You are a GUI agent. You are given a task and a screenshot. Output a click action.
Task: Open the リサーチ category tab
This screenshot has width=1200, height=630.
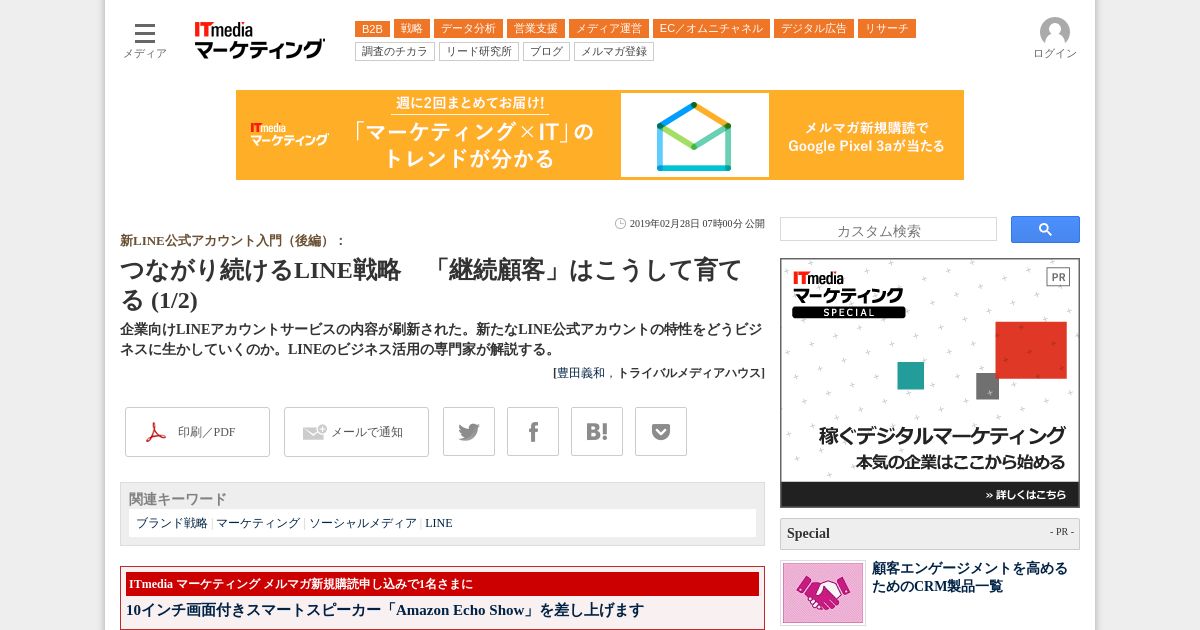[x=887, y=29]
